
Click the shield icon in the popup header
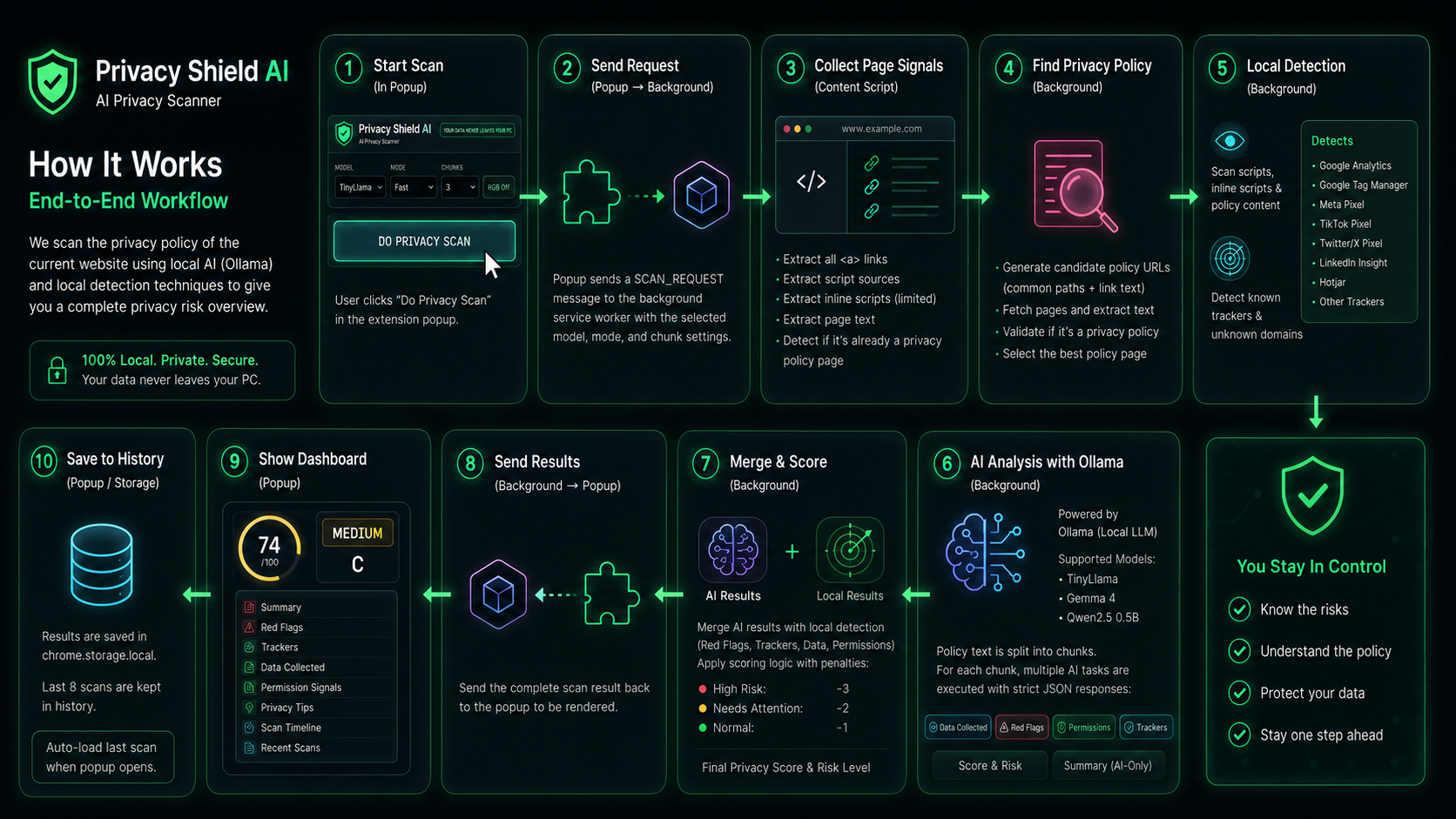(344, 133)
